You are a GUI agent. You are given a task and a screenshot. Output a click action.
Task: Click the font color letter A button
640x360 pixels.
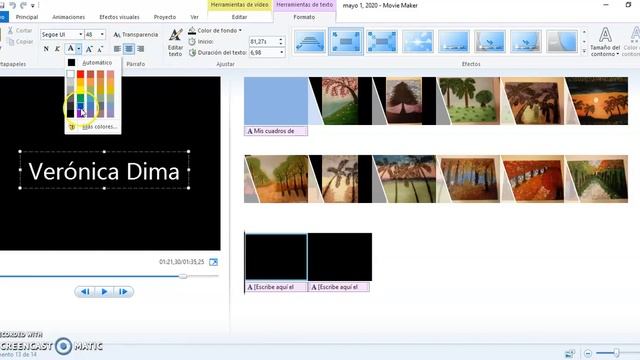pyautogui.click(x=70, y=49)
